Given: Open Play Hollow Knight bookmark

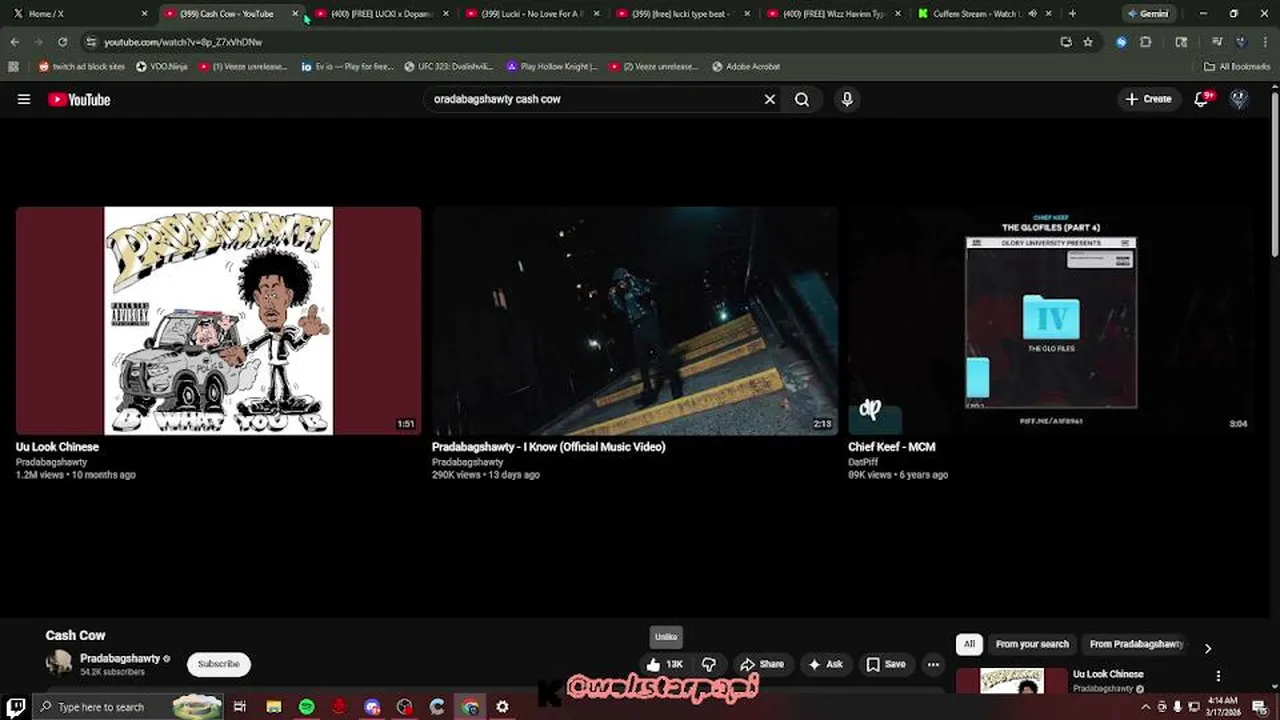Looking at the screenshot, I should tap(552, 66).
